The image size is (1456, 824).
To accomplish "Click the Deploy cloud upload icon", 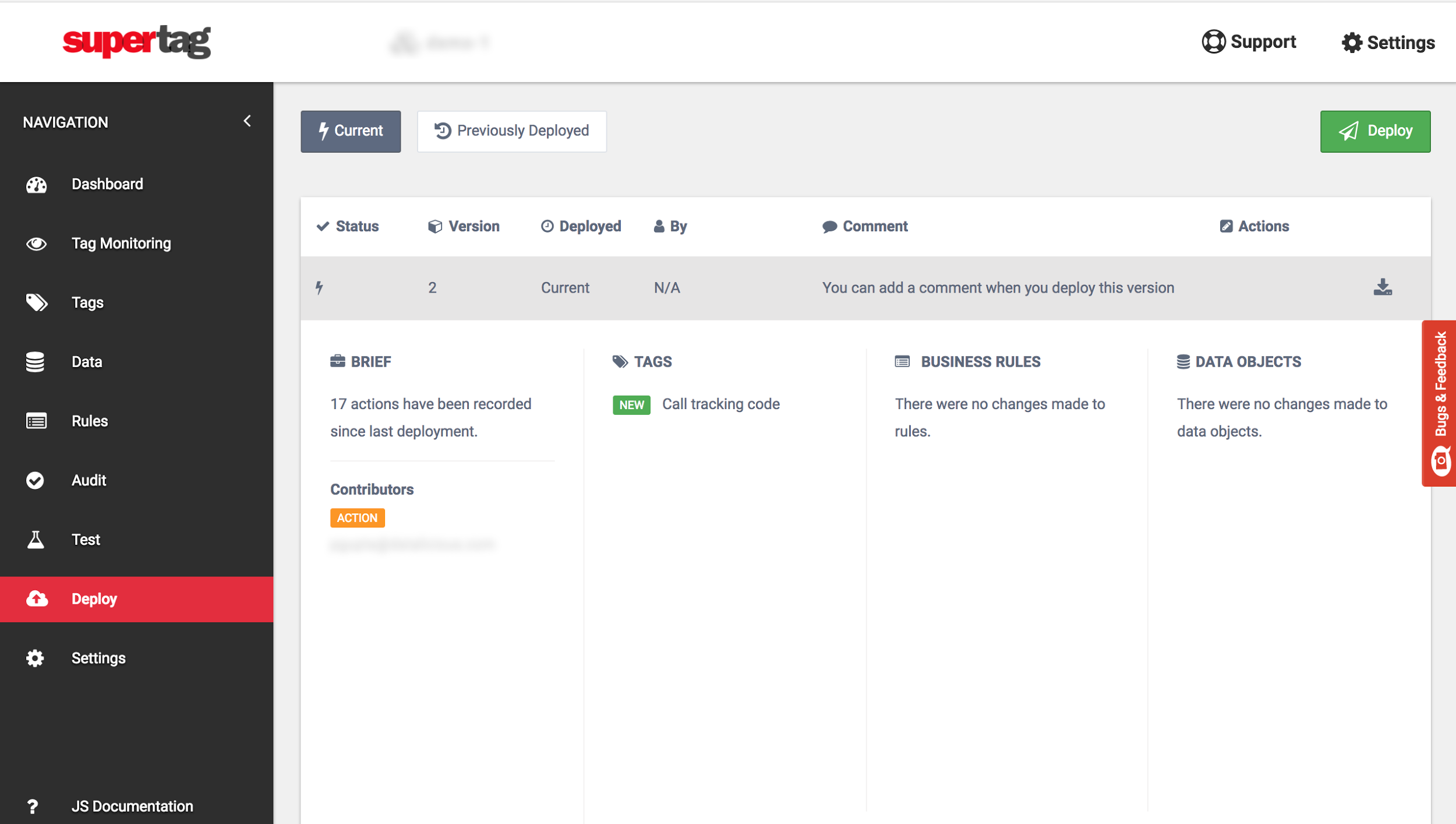I will coord(37,599).
